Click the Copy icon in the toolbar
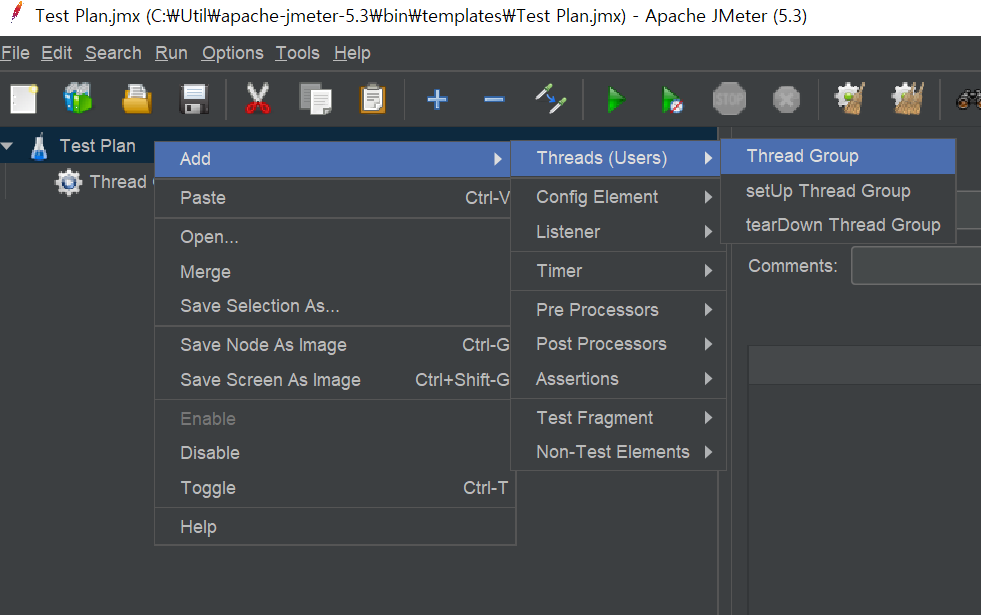This screenshot has height=615, width=981. pos(315,99)
